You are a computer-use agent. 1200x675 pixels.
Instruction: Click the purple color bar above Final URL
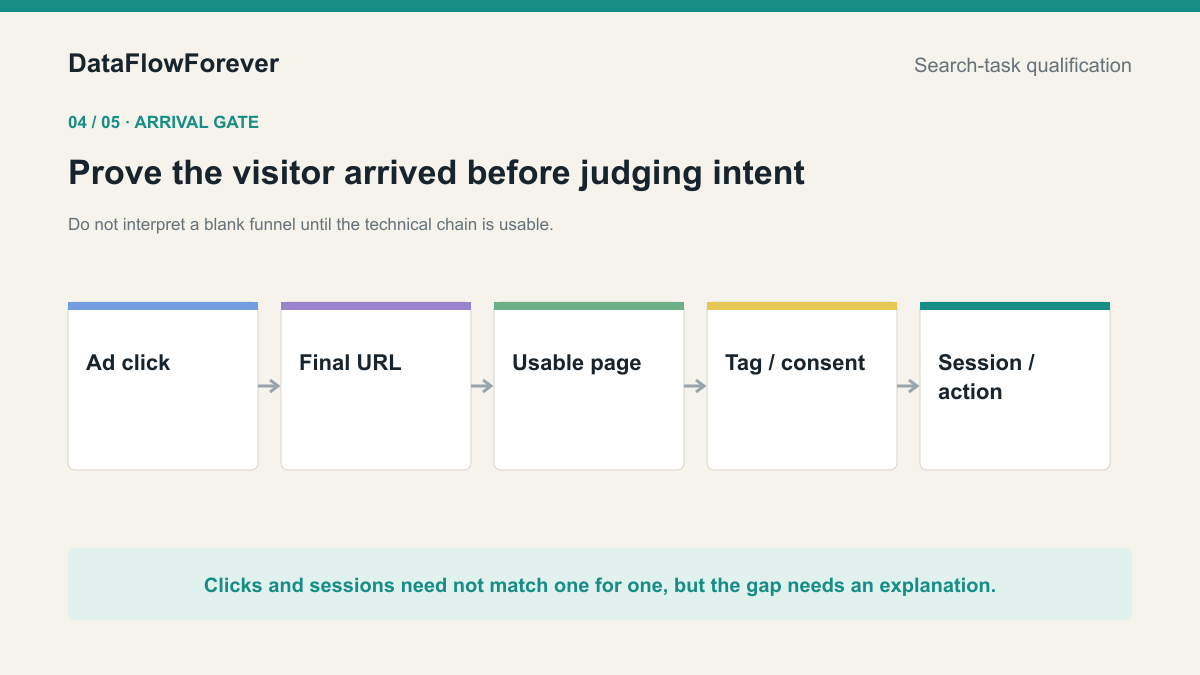[376, 306]
